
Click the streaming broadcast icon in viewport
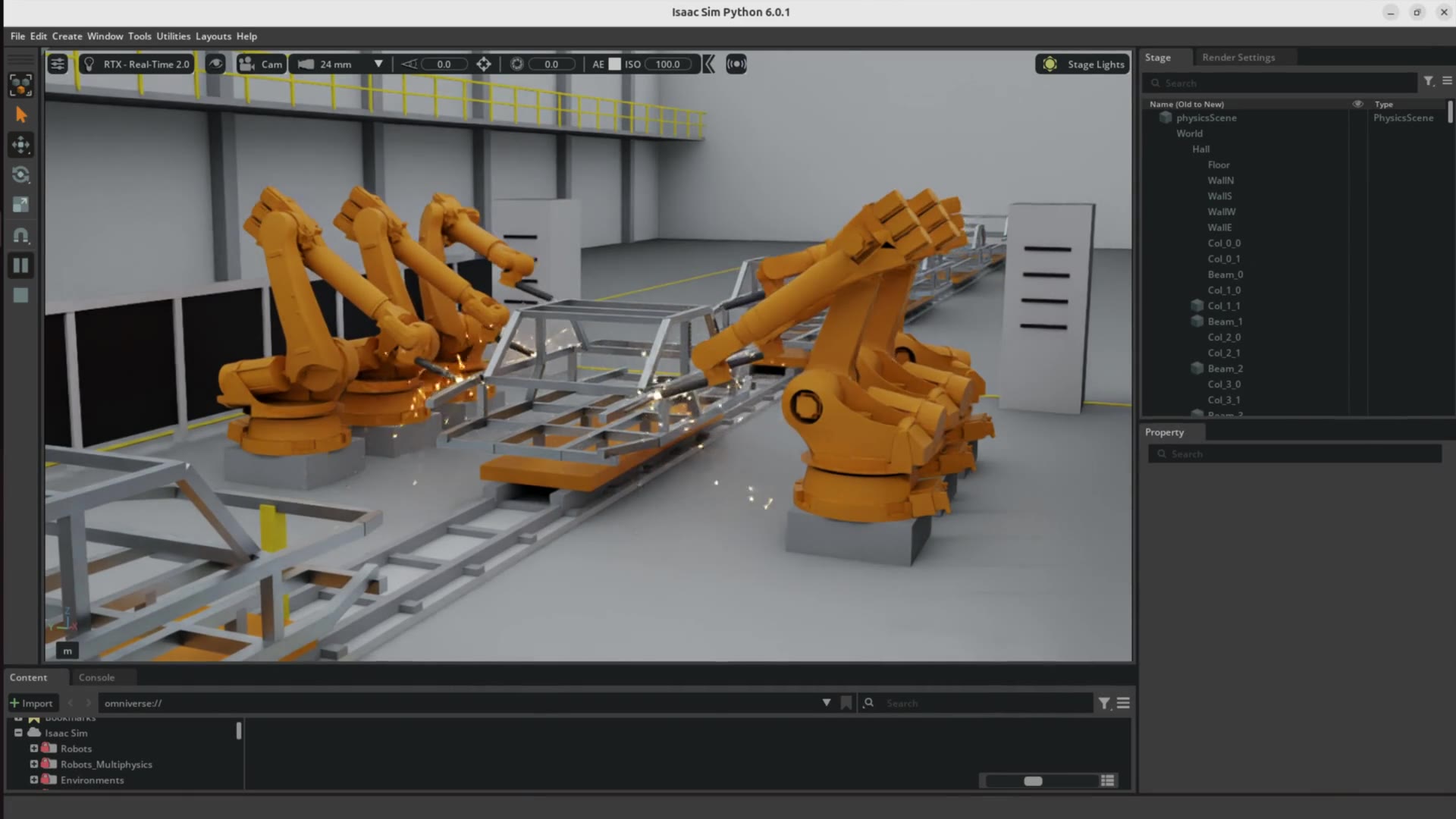pyautogui.click(x=736, y=64)
